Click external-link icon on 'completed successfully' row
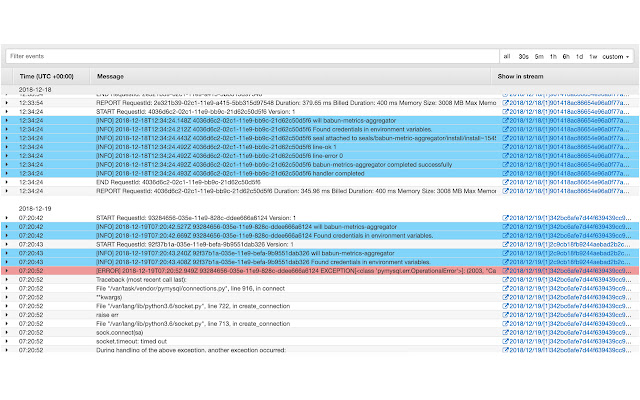This screenshot has height=400, width=640. (505, 164)
